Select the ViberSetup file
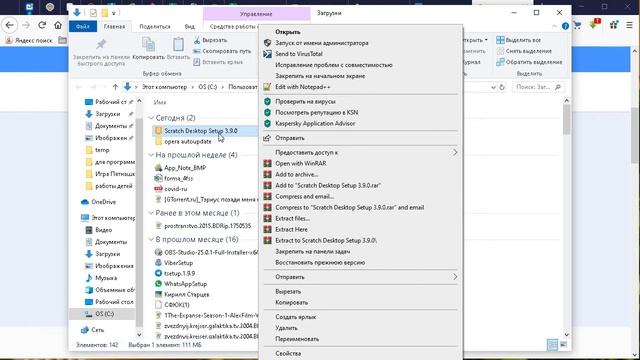The image size is (640, 360). tap(174, 263)
